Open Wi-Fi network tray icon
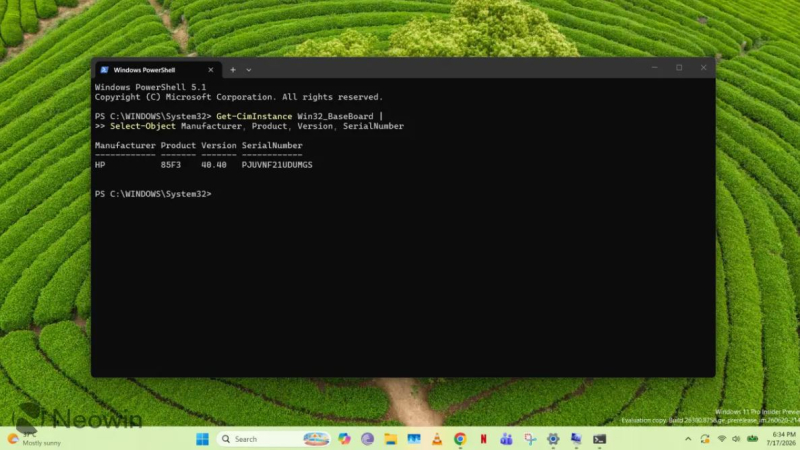This screenshot has width=800, height=450. click(x=721, y=439)
